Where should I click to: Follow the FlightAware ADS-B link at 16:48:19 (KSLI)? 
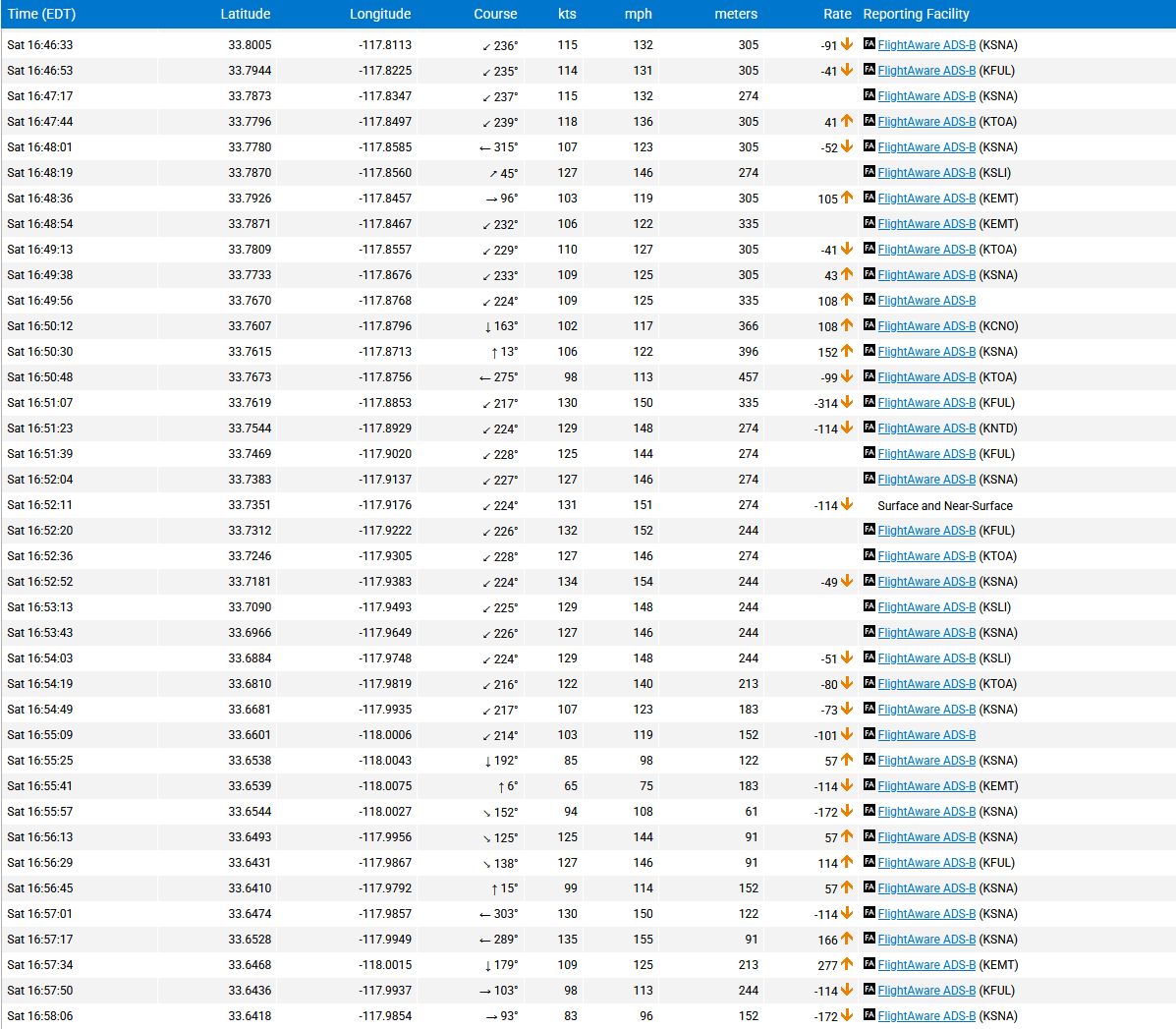[x=926, y=173]
